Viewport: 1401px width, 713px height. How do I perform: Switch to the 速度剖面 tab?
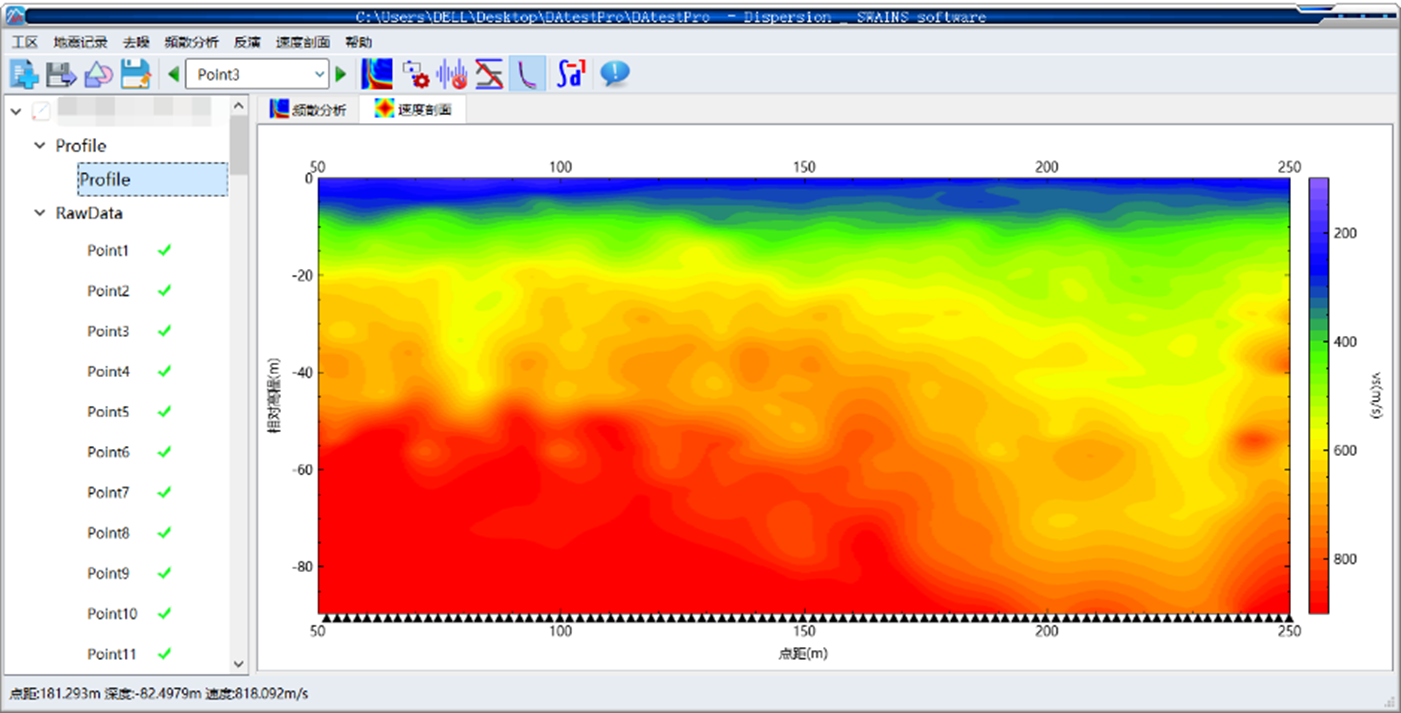click(x=413, y=110)
